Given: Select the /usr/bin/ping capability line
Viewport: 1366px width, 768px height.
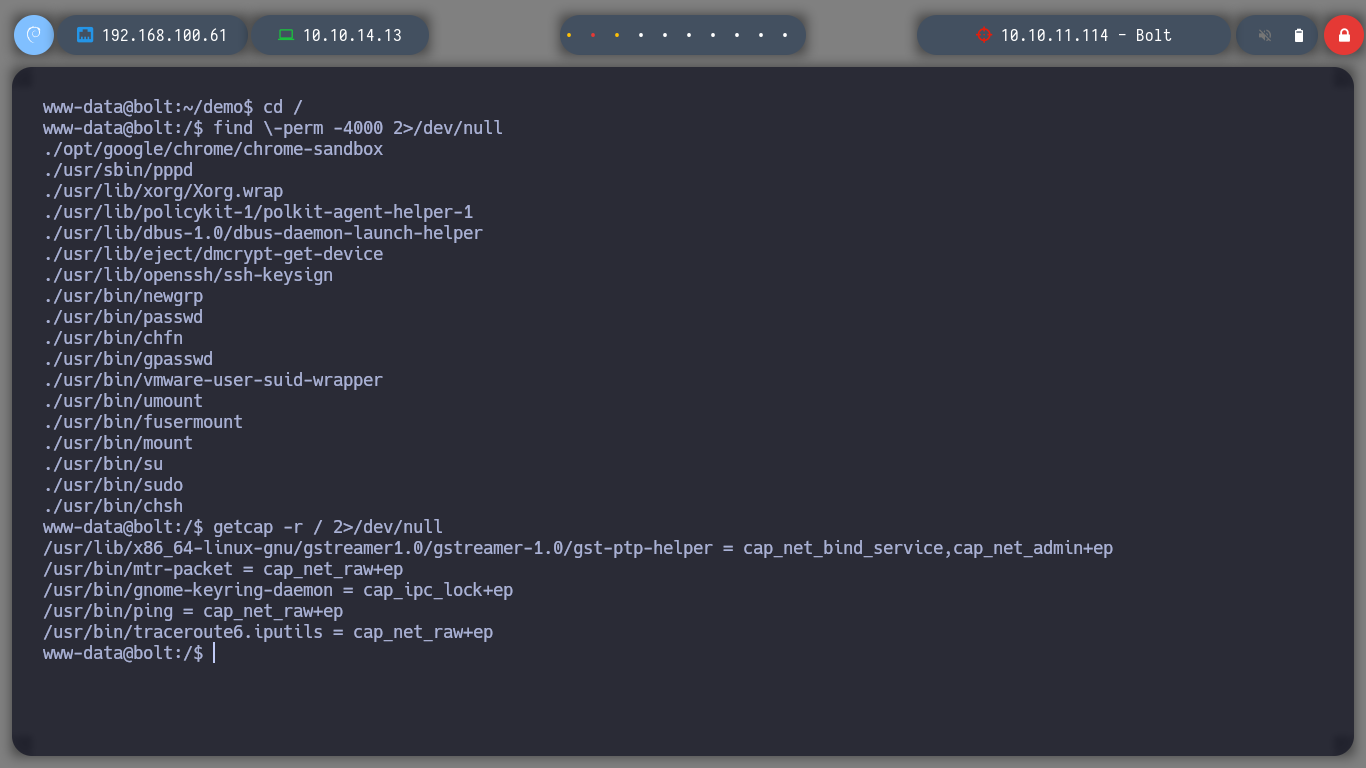Looking at the screenshot, I should tap(193, 611).
